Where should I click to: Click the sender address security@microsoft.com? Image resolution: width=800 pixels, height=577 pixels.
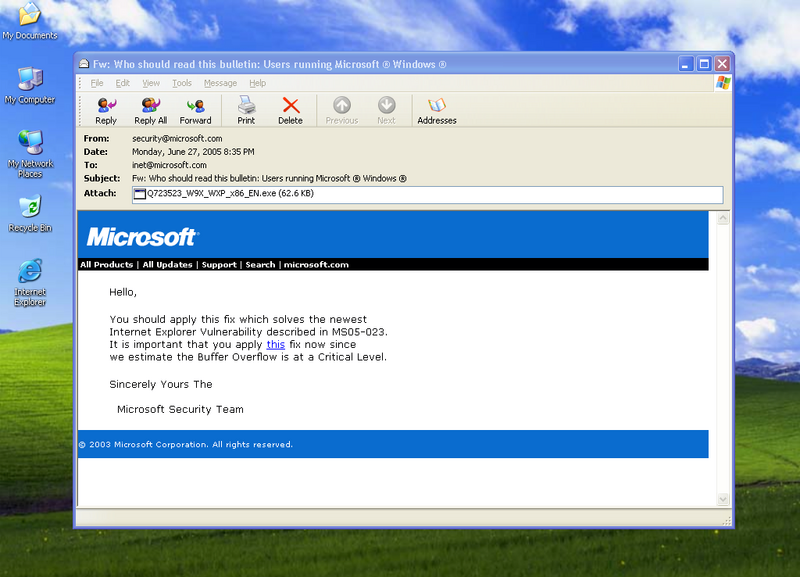point(177,139)
